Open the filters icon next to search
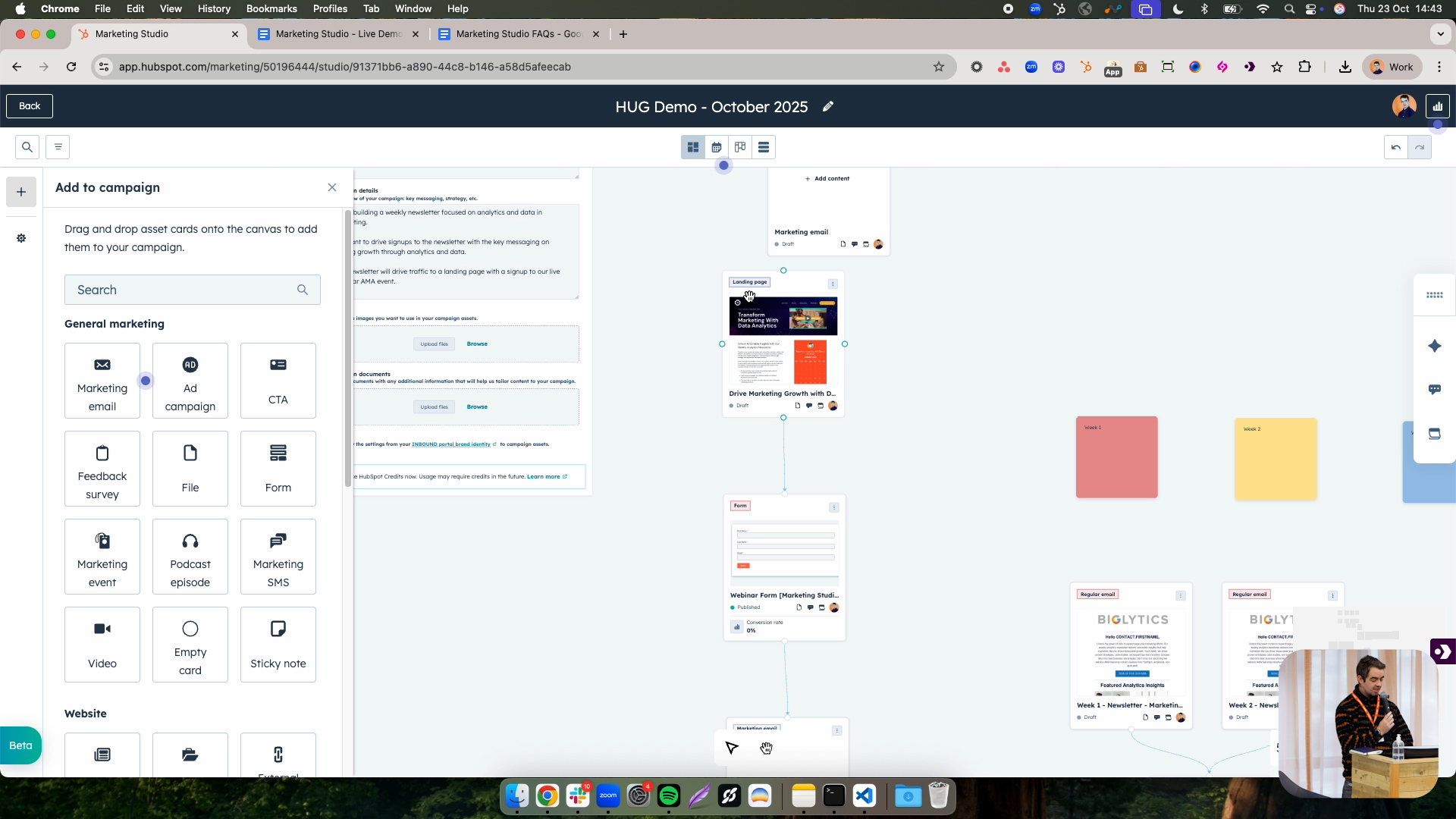The height and width of the screenshot is (819, 1456). [x=58, y=146]
